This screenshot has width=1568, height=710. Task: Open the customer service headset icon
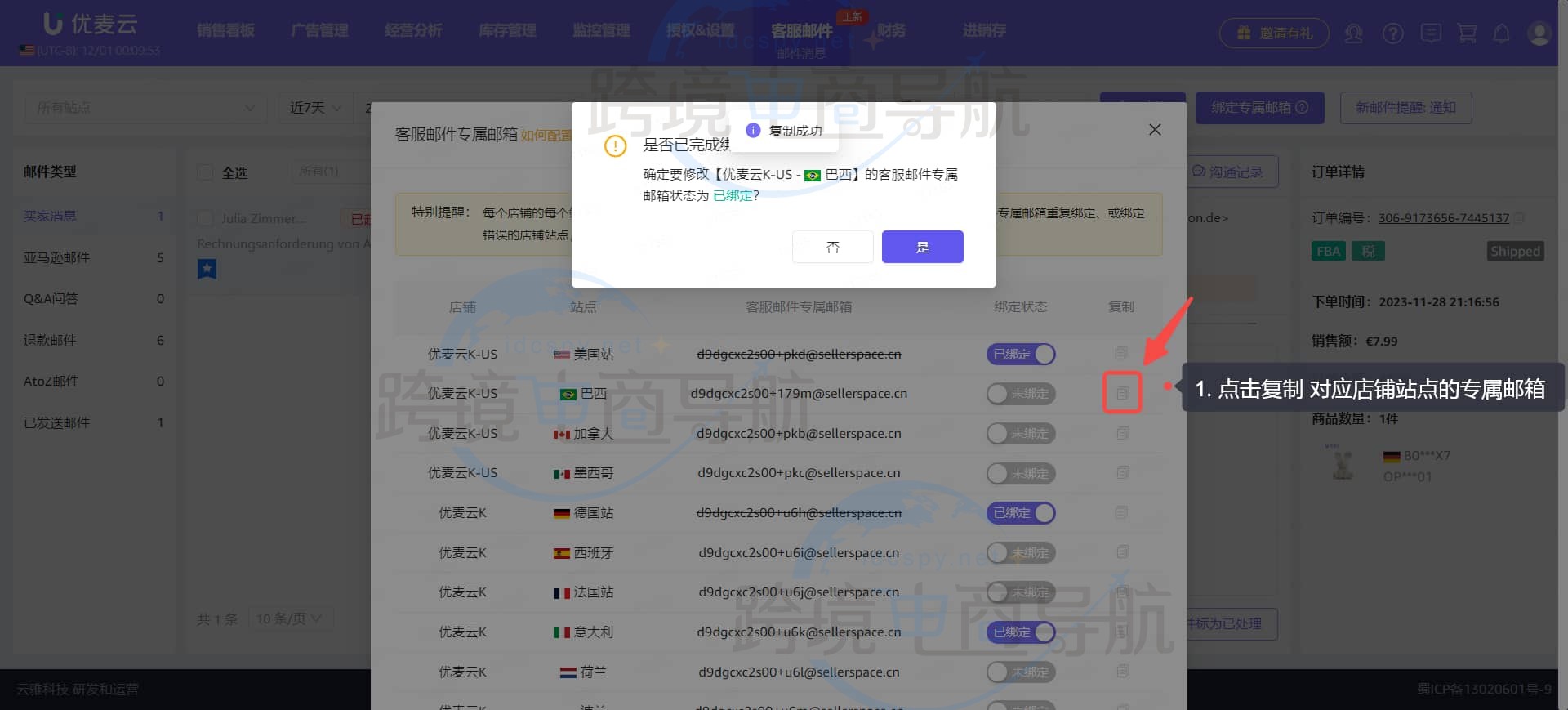[x=1353, y=33]
